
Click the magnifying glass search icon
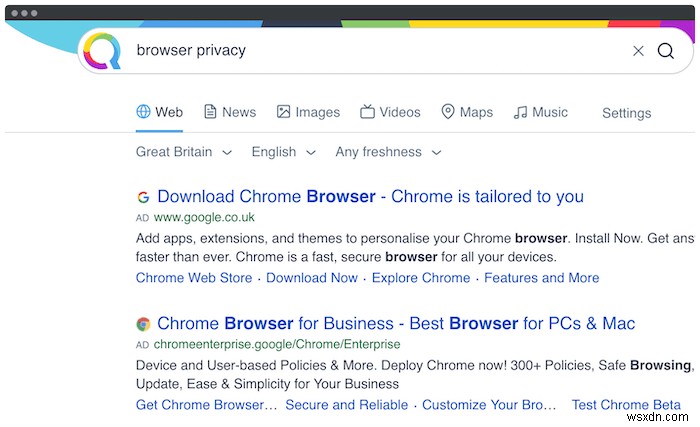pyautogui.click(x=666, y=51)
